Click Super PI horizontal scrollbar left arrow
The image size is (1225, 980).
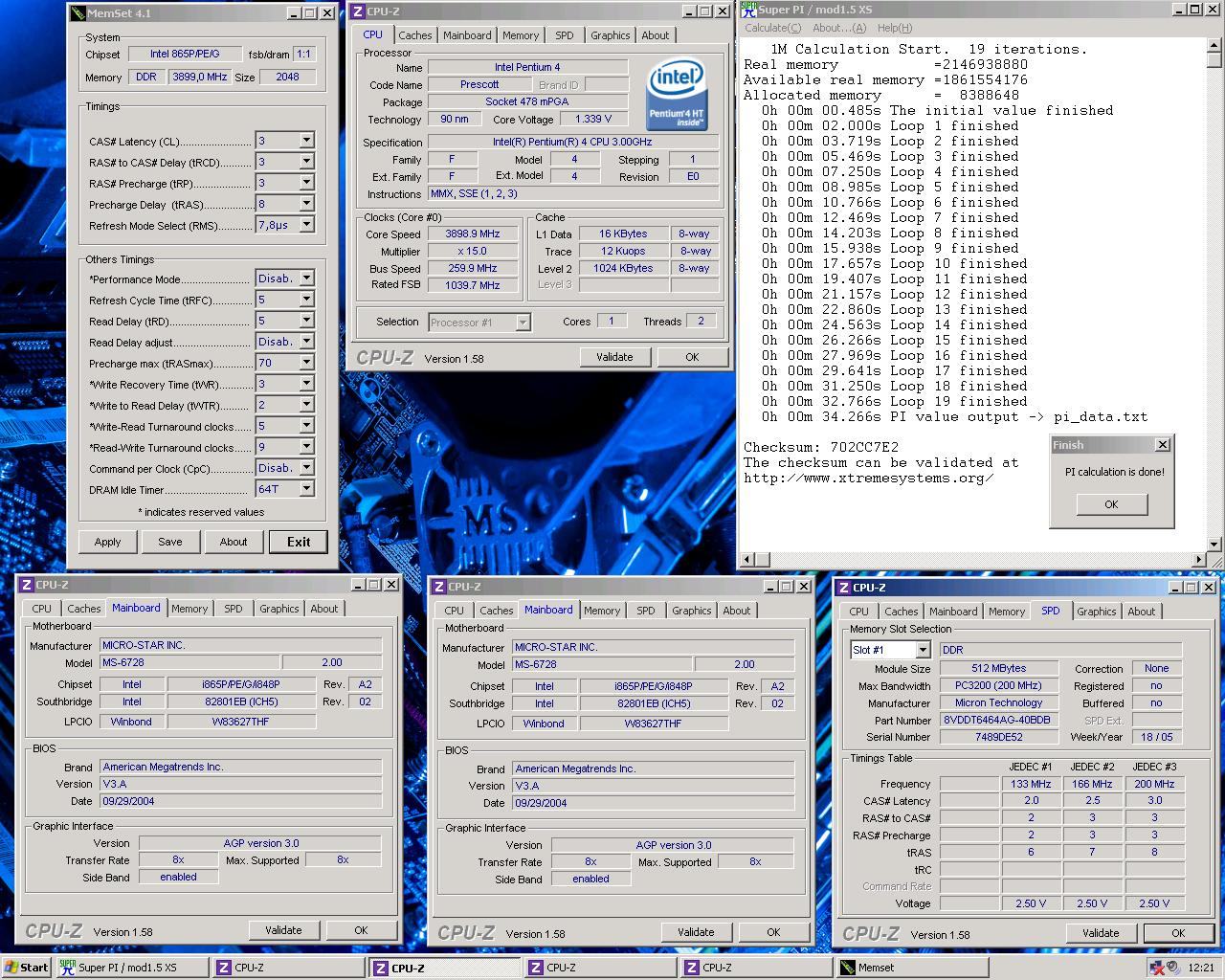[748, 559]
